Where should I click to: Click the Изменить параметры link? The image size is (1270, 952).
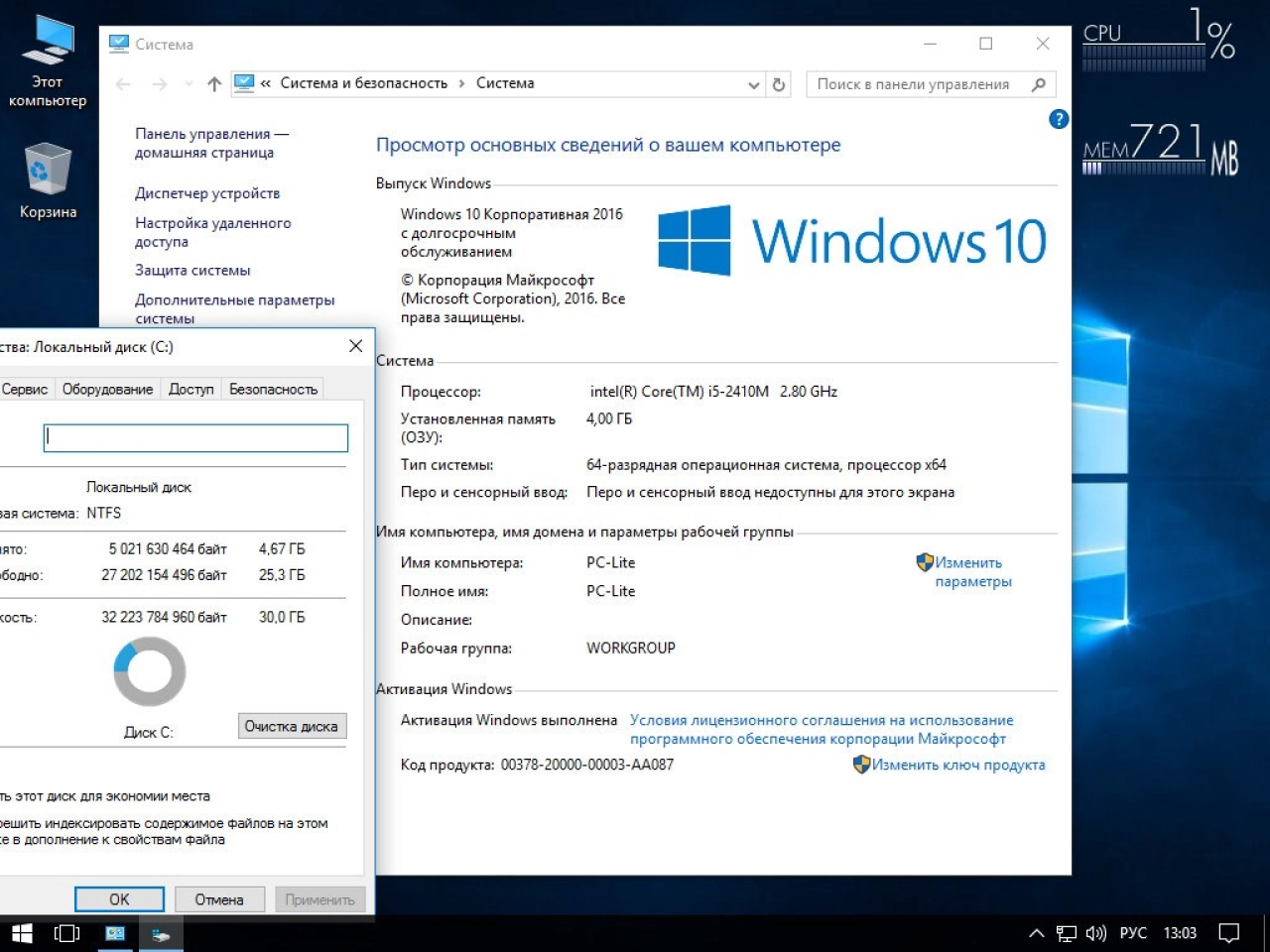click(972, 572)
